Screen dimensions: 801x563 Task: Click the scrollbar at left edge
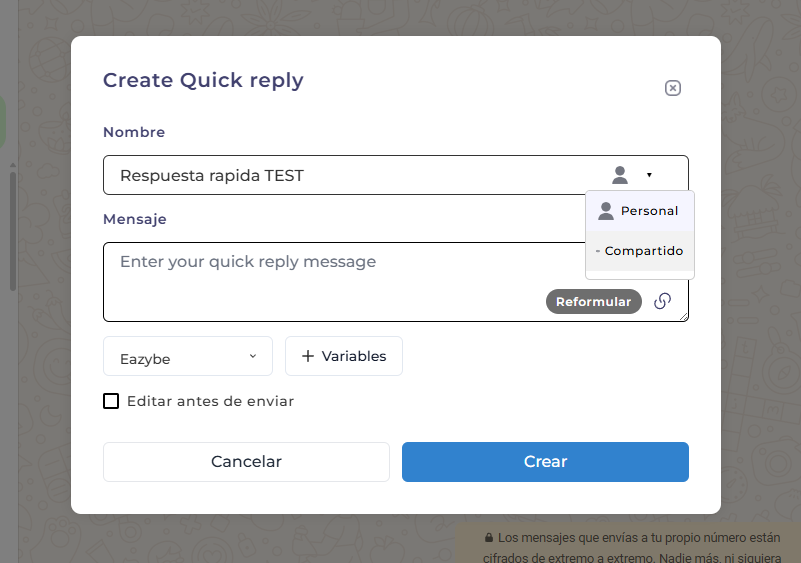click(x=13, y=230)
